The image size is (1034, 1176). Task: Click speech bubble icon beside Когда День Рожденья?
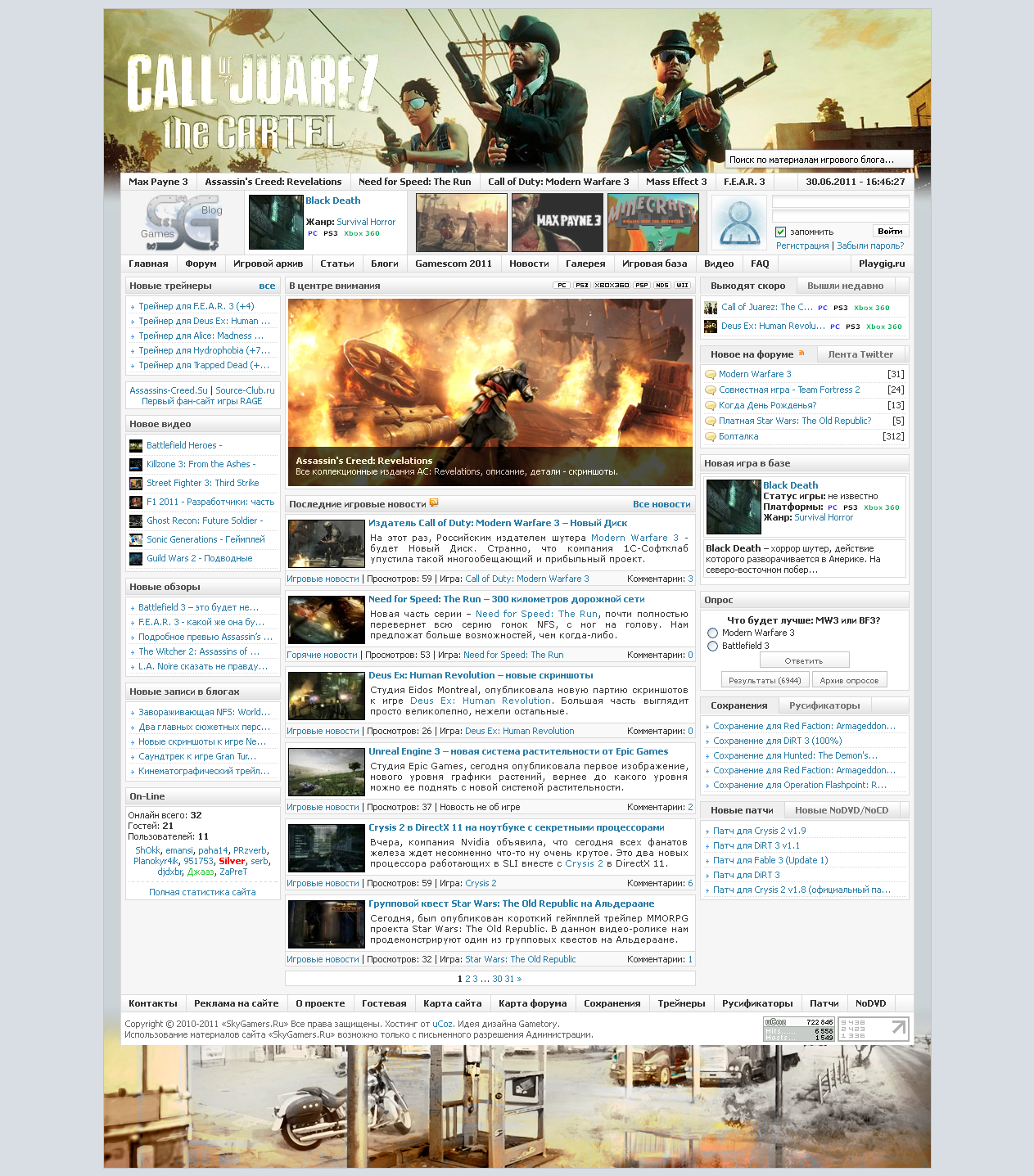pos(711,406)
